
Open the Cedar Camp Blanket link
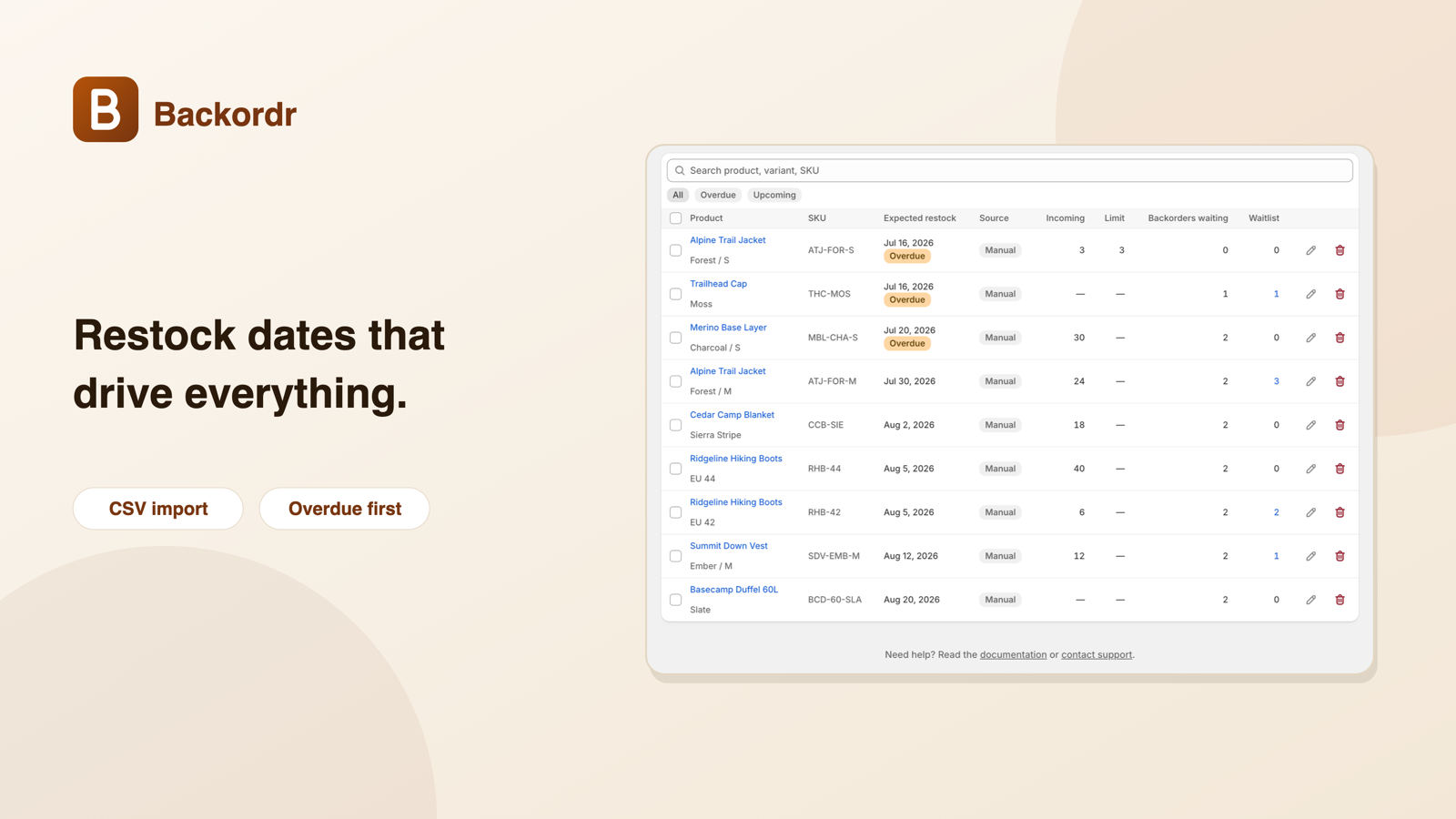(732, 415)
